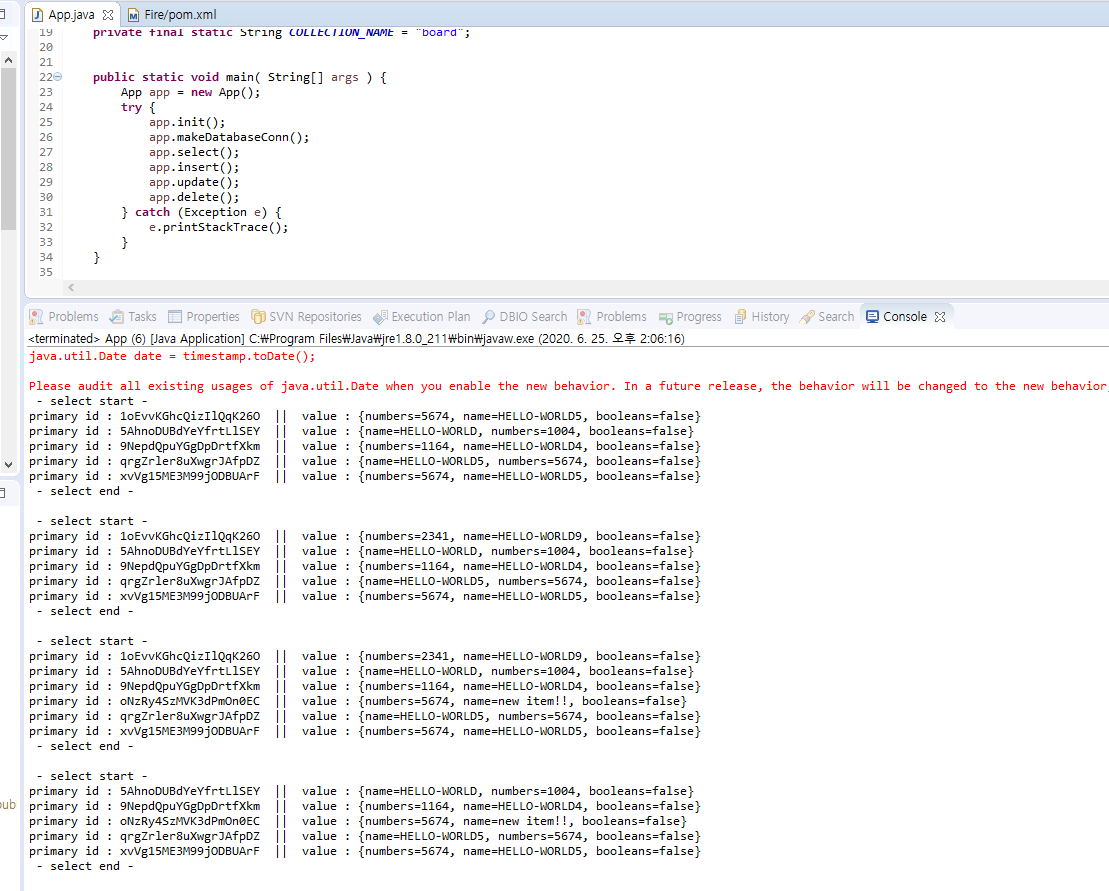Open the History view tab

(762, 317)
